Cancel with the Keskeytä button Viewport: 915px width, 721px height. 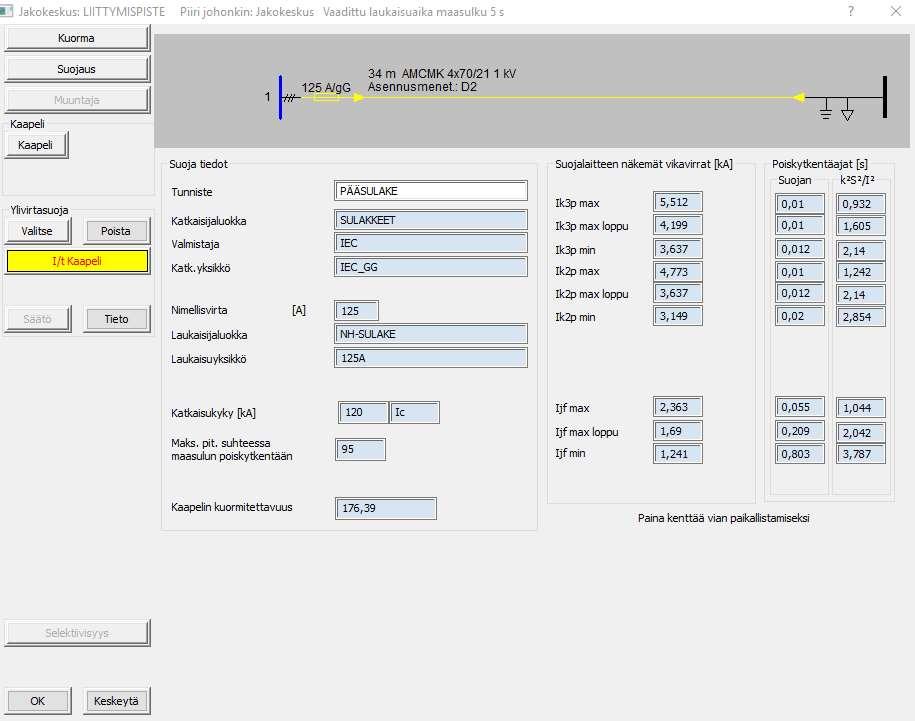tap(116, 701)
